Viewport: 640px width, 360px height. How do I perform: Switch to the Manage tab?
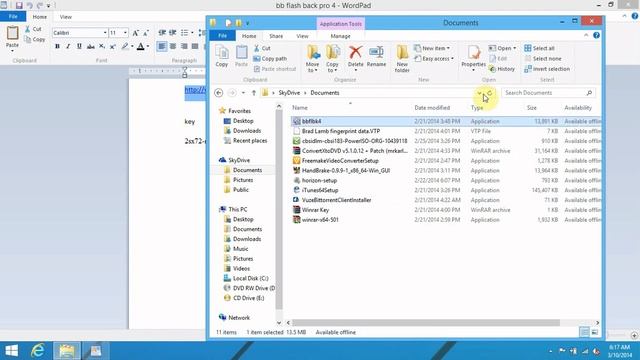pos(340,36)
